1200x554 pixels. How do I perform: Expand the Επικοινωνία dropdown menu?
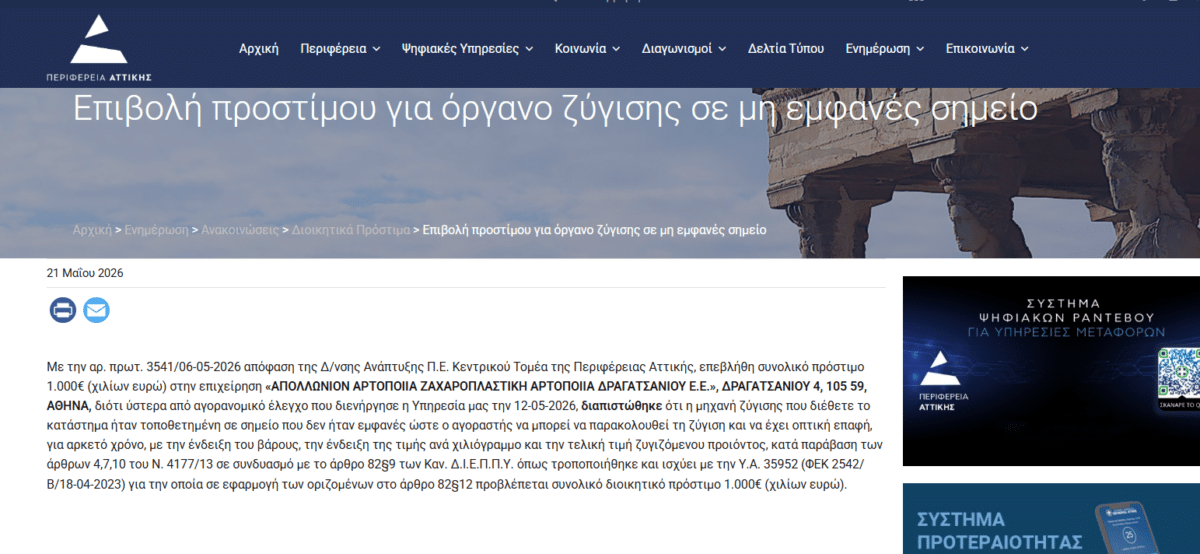coord(987,48)
